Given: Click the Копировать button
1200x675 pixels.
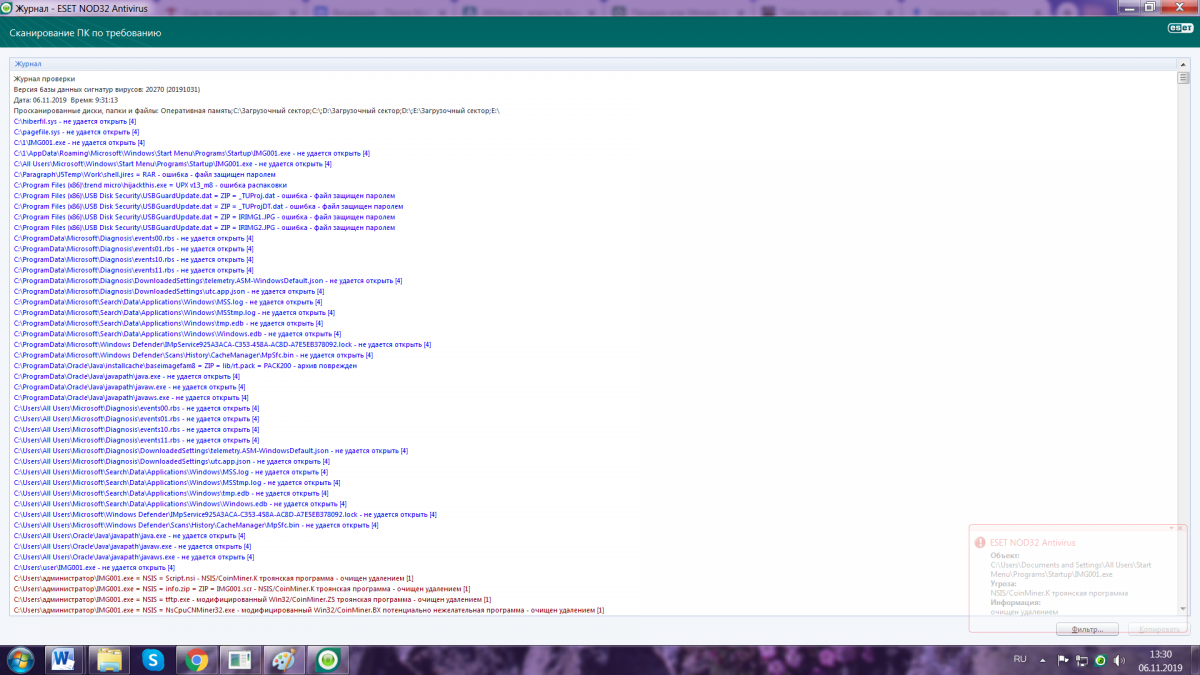Looking at the screenshot, I should 1159,630.
